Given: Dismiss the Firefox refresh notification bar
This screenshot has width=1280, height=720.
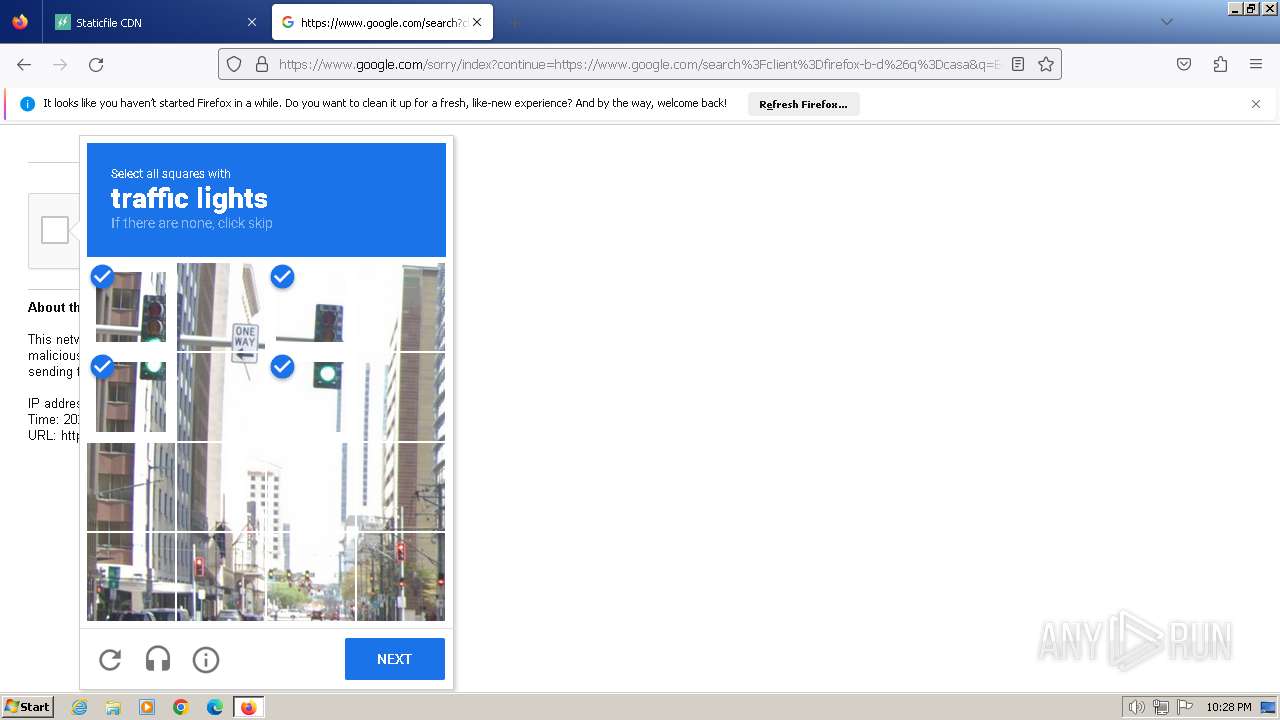Looking at the screenshot, I should pyautogui.click(x=1256, y=104).
